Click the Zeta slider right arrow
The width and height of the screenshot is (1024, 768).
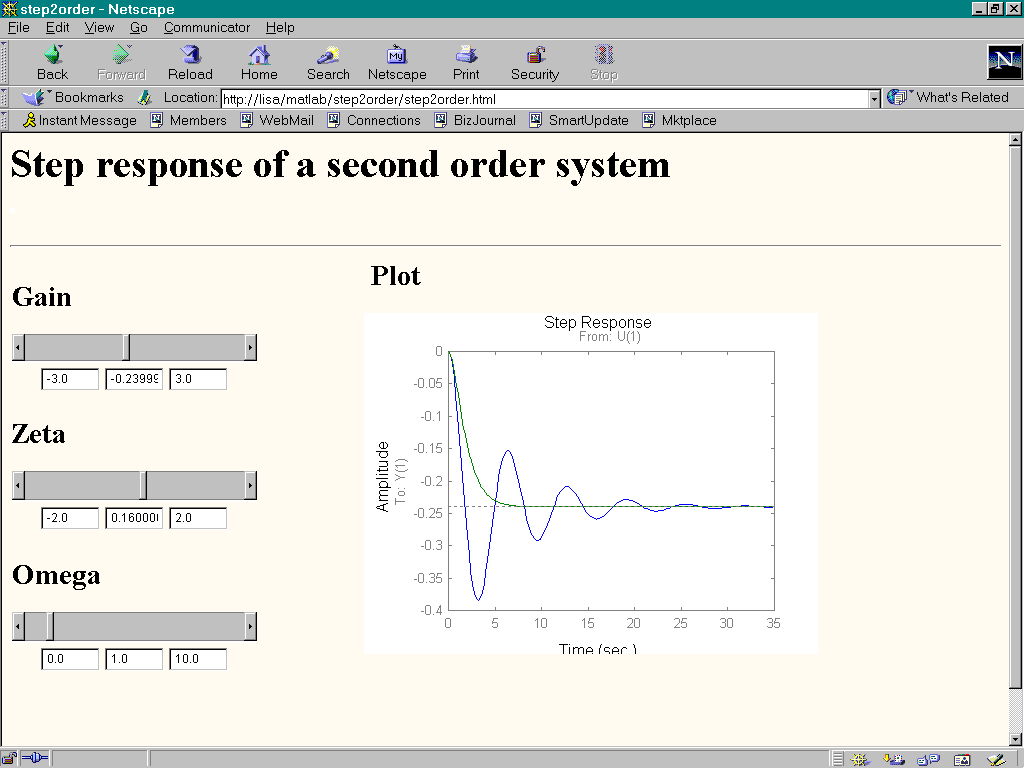(x=250, y=486)
